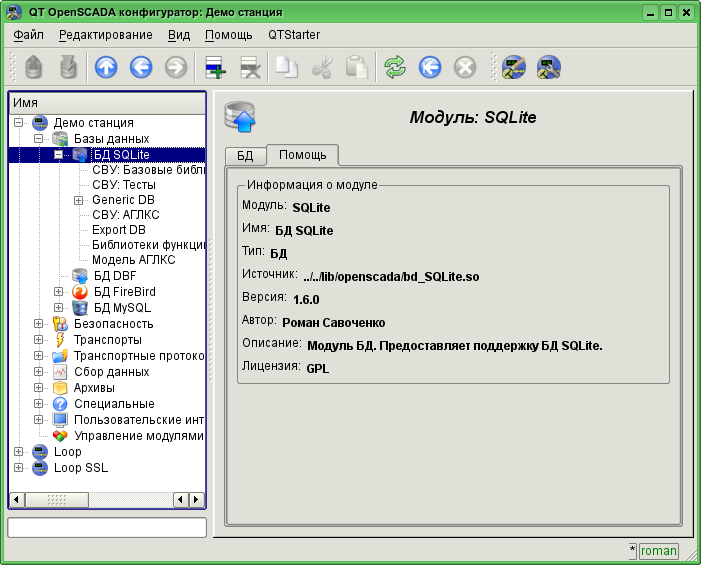The width and height of the screenshot is (701, 565).
Task: Open the Помощь menu in menu bar
Action: [x=228, y=35]
